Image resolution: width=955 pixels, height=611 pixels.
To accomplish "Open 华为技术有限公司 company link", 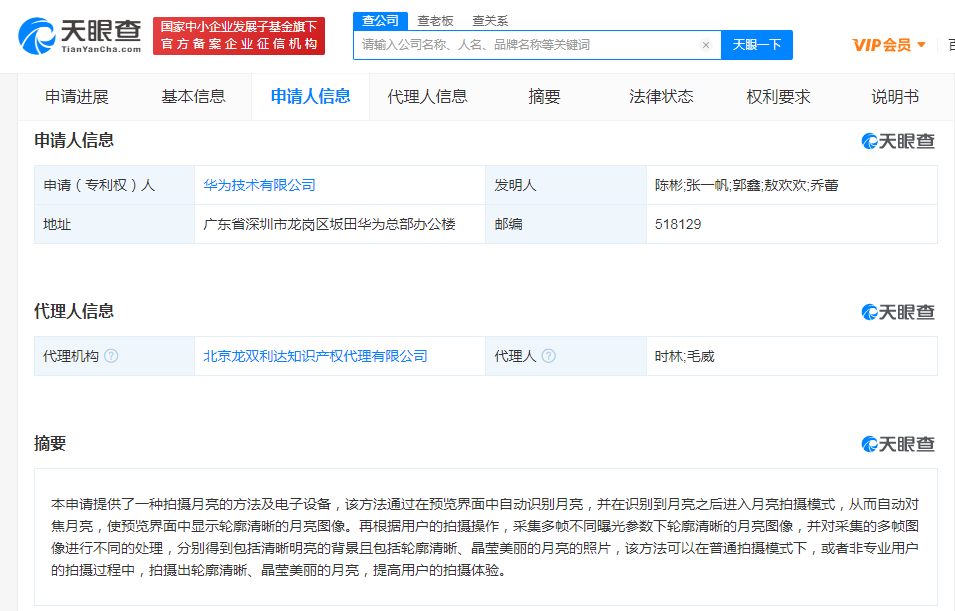I will (259, 185).
